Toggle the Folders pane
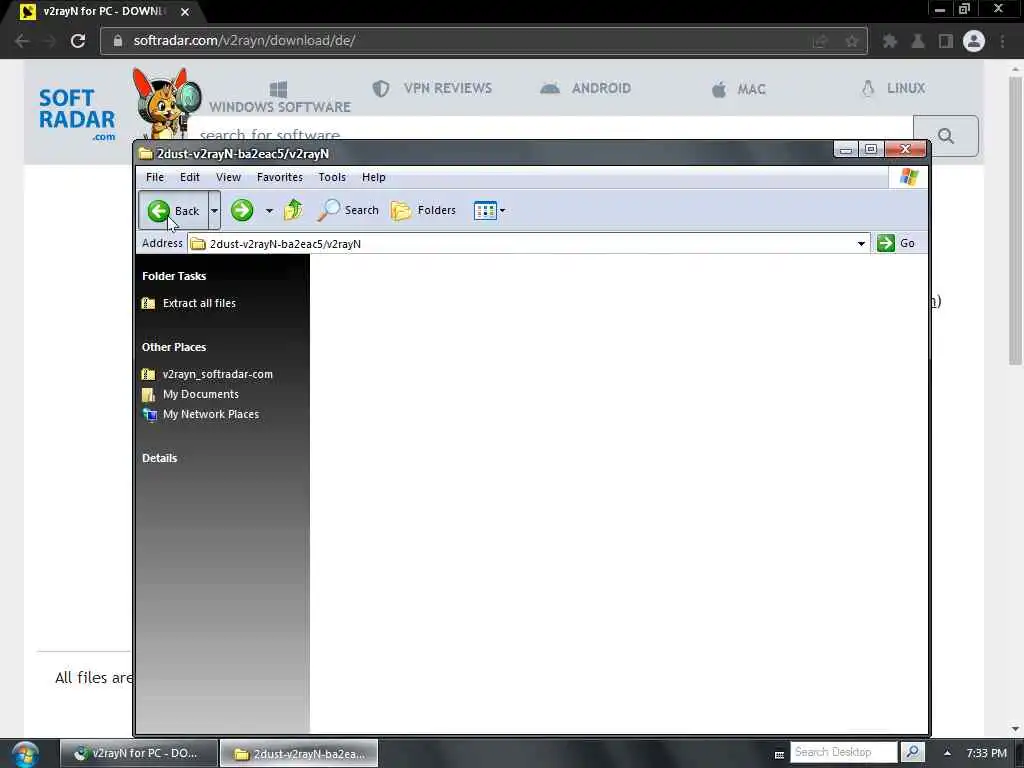The height and width of the screenshot is (768, 1024). click(423, 210)
